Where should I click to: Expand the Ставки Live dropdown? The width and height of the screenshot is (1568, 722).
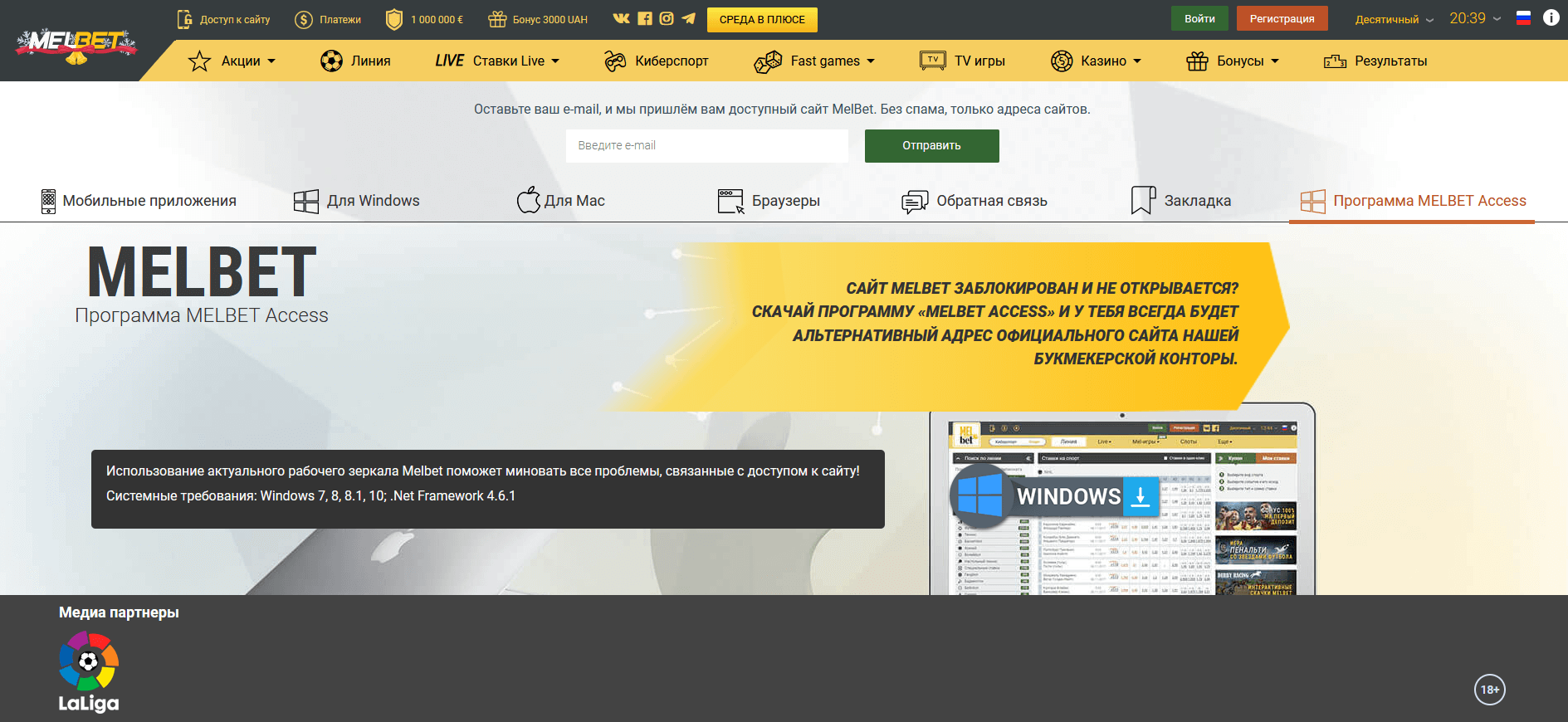point(555,61)
